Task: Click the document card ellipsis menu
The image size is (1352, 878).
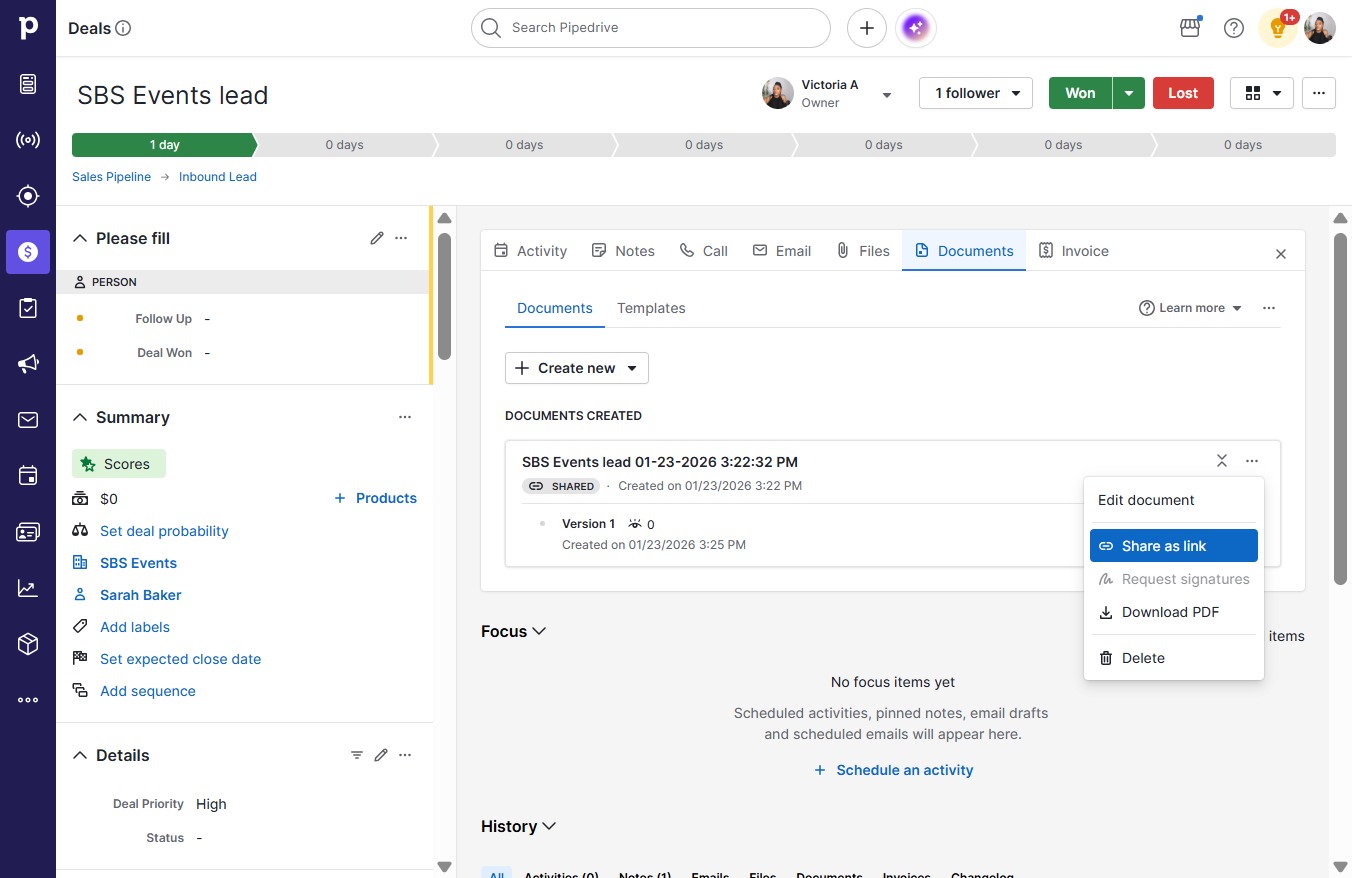Action: click(x=1252, y=461)
